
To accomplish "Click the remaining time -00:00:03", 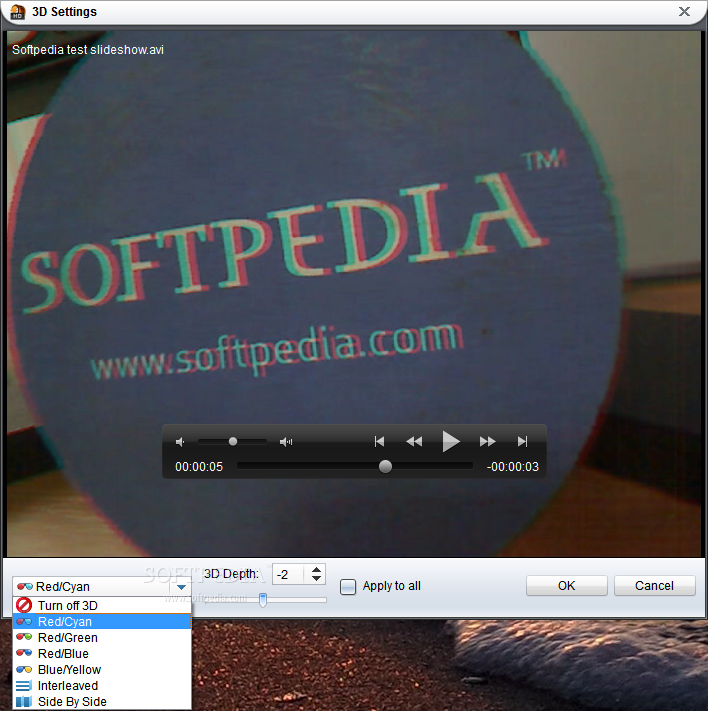I will coord(513,467).
